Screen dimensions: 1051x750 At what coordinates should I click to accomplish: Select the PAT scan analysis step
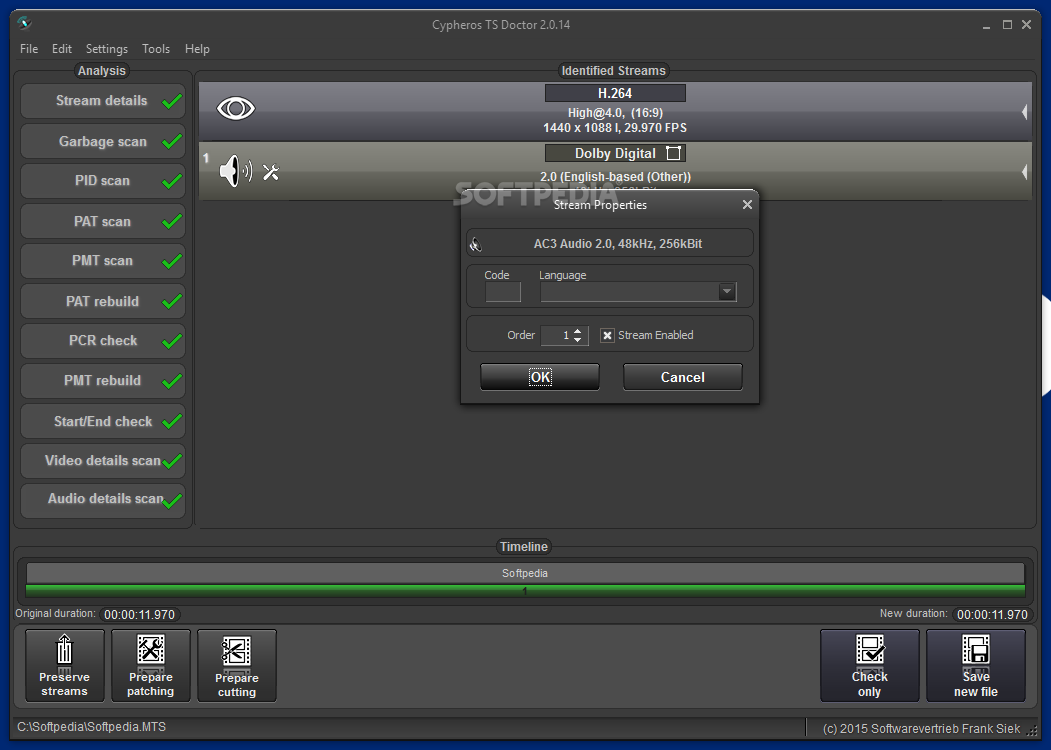pyautogui.click(x=103, y=221)
